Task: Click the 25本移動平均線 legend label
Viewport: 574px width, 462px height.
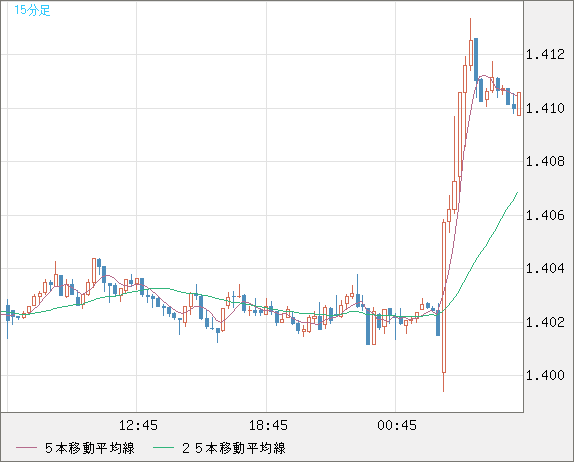Action: 234,448
